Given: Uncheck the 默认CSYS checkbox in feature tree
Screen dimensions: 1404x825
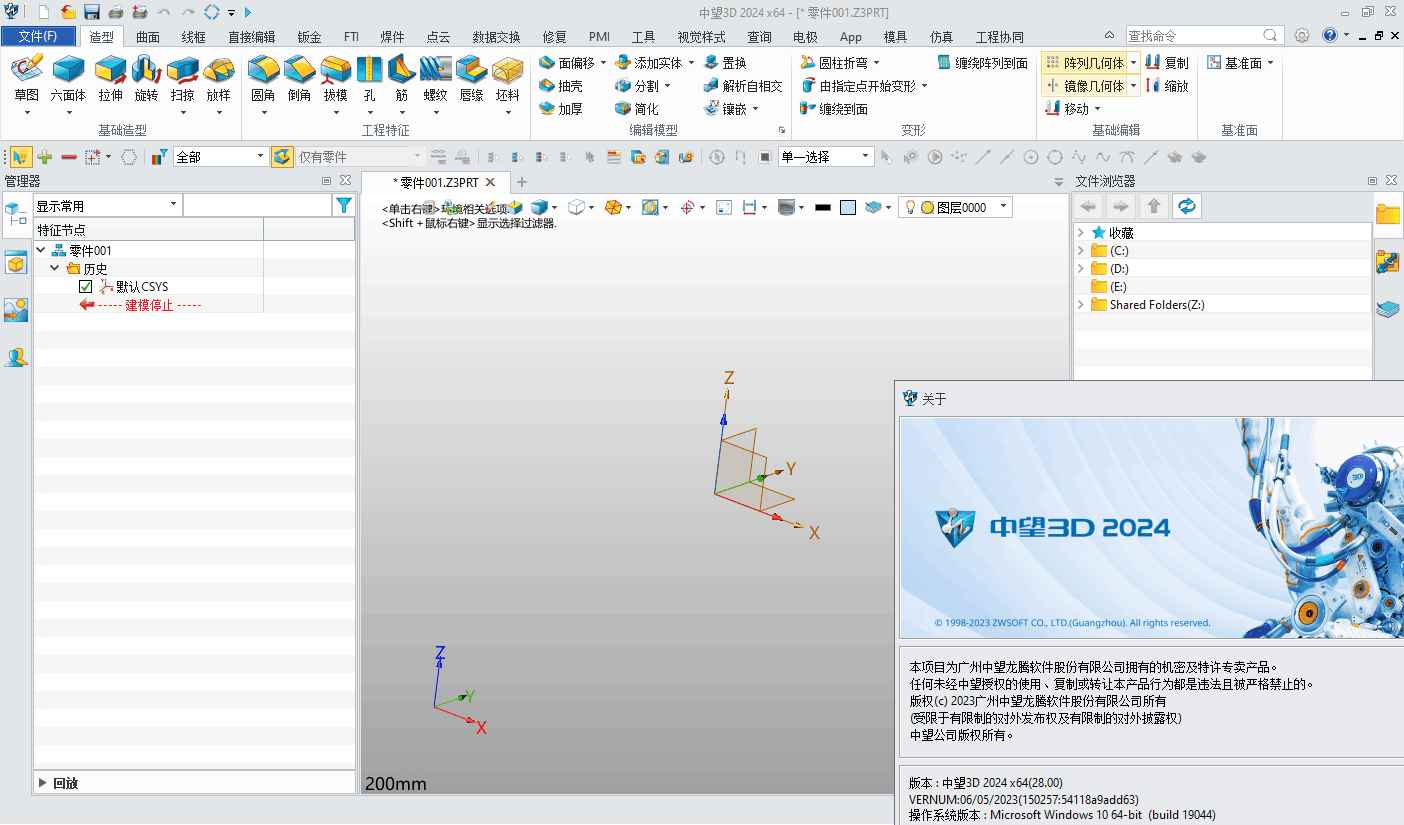Looking at the screenshot, I should [85, 286].
